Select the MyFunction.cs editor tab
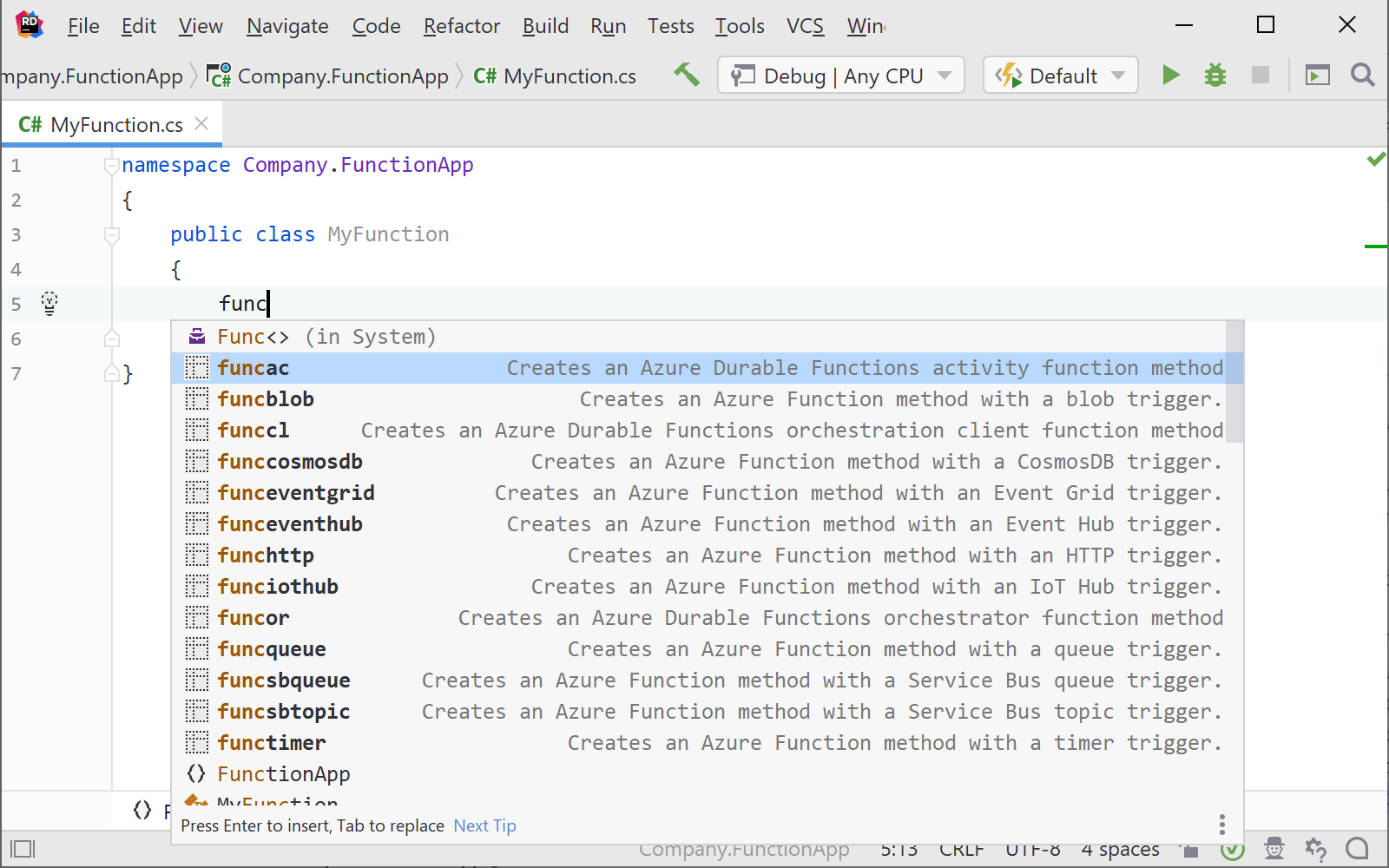The height and width of the screenshot is (868, 1389). 112,124
